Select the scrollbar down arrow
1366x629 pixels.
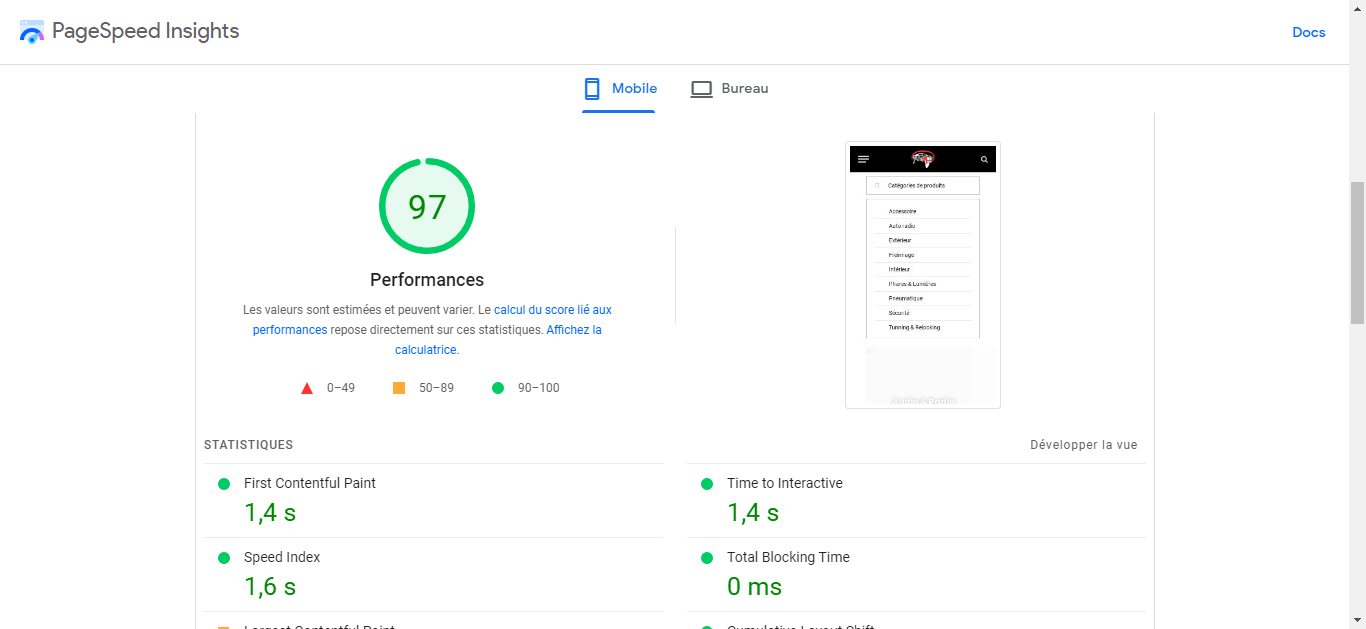pyautogui.click(x=1357, y=620)
